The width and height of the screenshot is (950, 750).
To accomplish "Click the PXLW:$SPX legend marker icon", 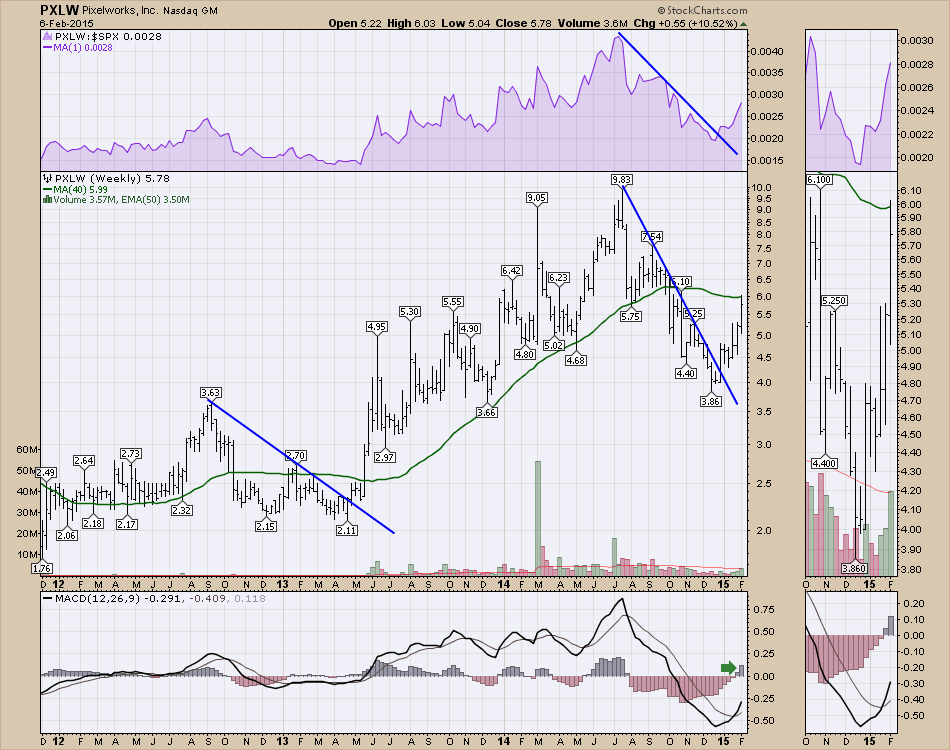I will 44,36.
